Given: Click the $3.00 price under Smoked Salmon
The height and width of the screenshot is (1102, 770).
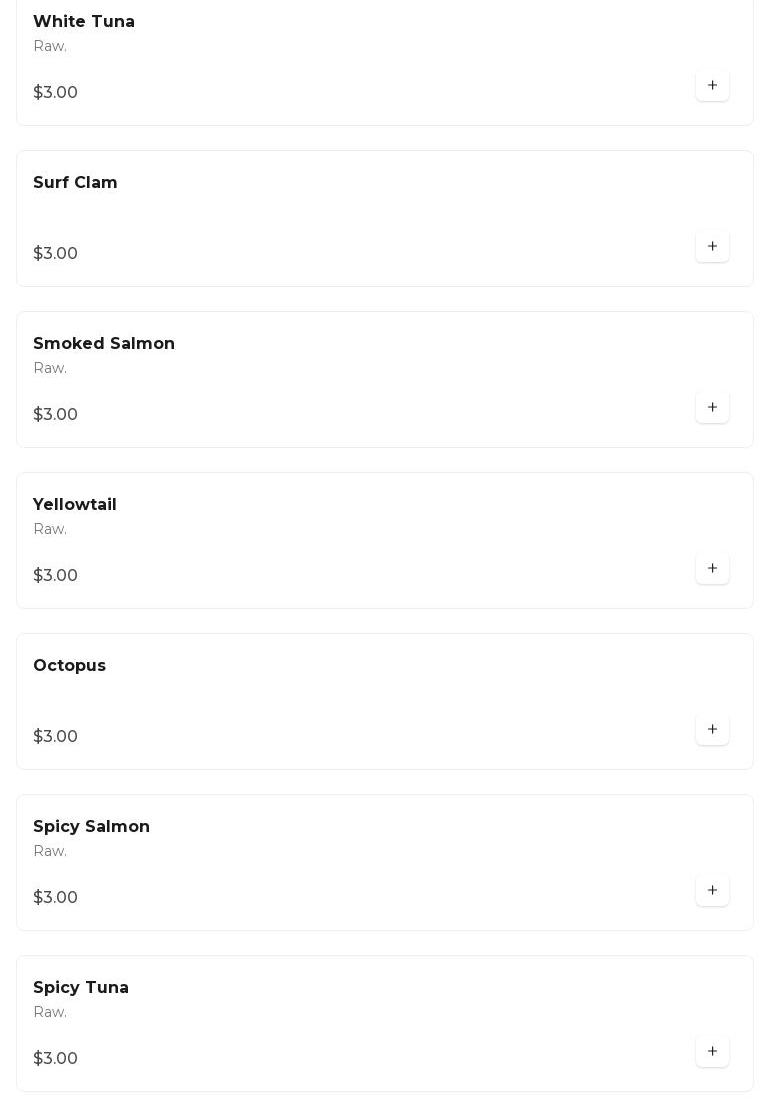Looking at the screenshot, I should click(x=56, y=415).
